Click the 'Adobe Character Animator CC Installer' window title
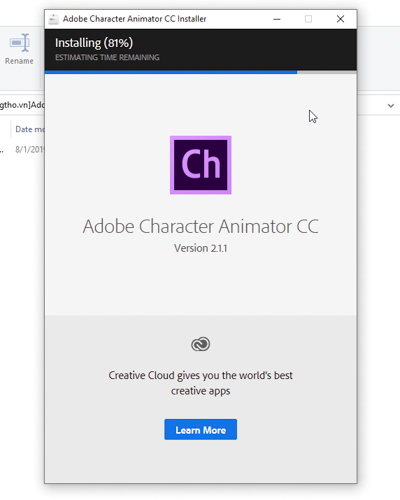Image resolution: width=400 pixels, height=500 pixels. coord(135,19)
